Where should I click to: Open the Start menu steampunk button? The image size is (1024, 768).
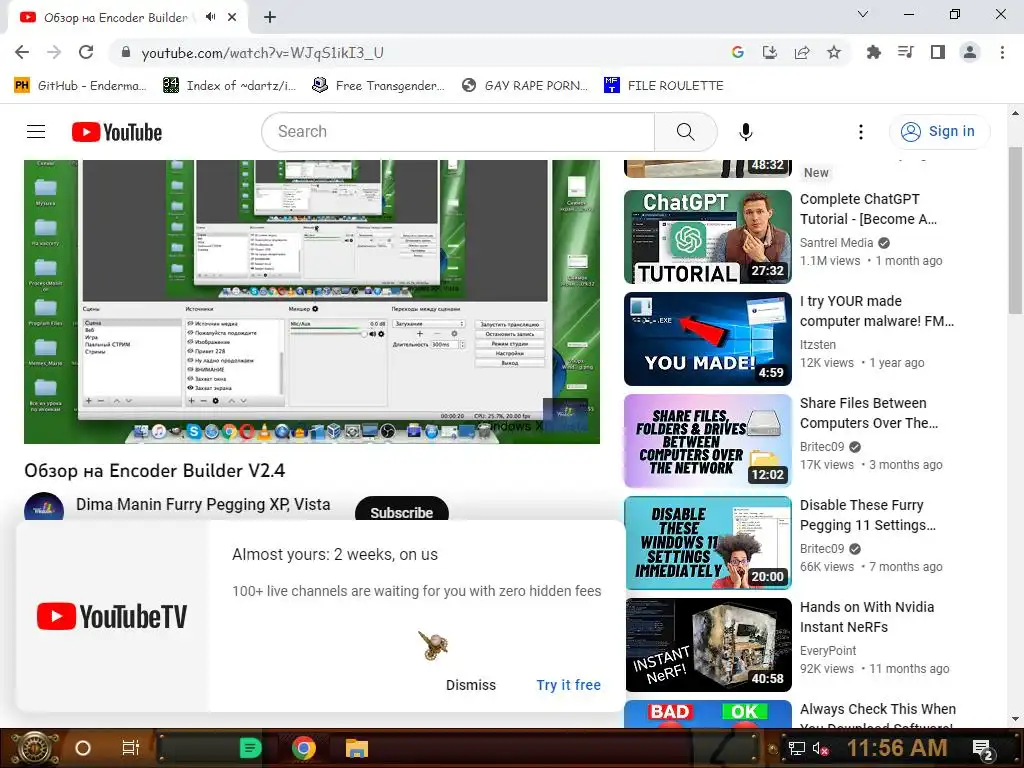[35, 748]
